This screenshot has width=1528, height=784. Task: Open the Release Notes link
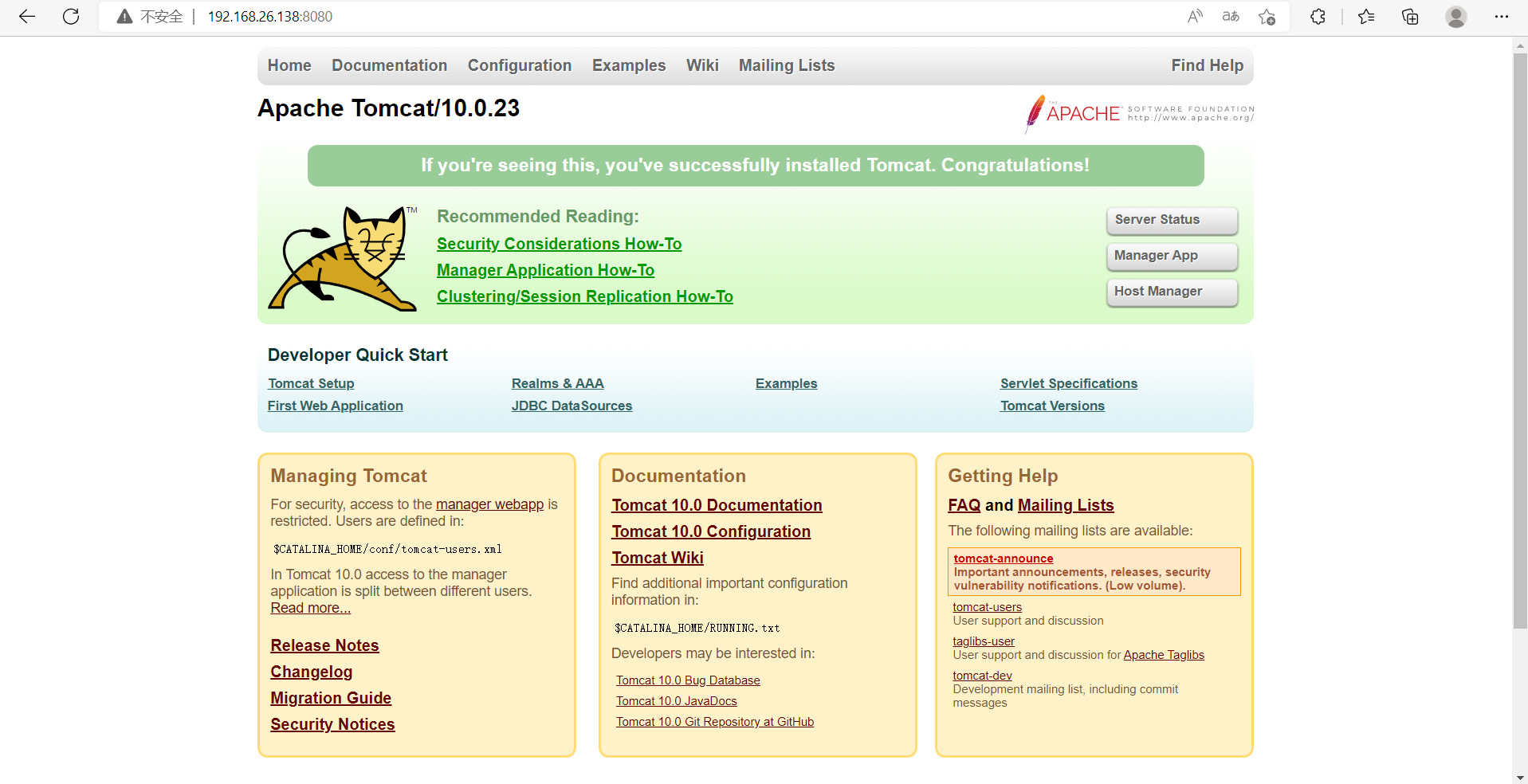(x=324, y=645)
